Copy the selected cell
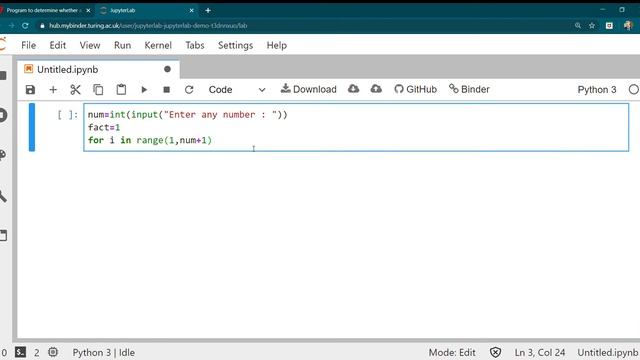 click(98, 89)
